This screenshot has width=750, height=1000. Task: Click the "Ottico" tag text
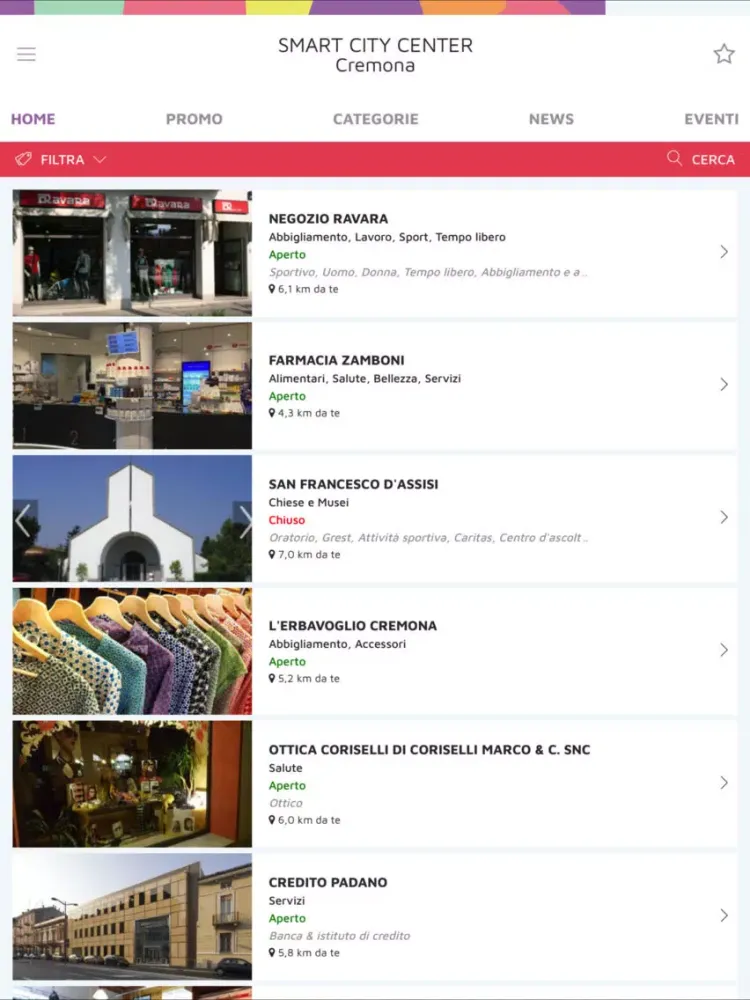click(x=285, y=804)
